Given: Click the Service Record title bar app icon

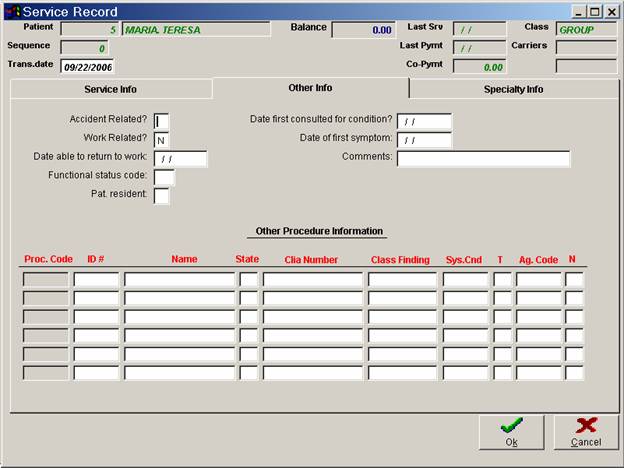Looking at the screenshot, I should click(x=12, y=12).
